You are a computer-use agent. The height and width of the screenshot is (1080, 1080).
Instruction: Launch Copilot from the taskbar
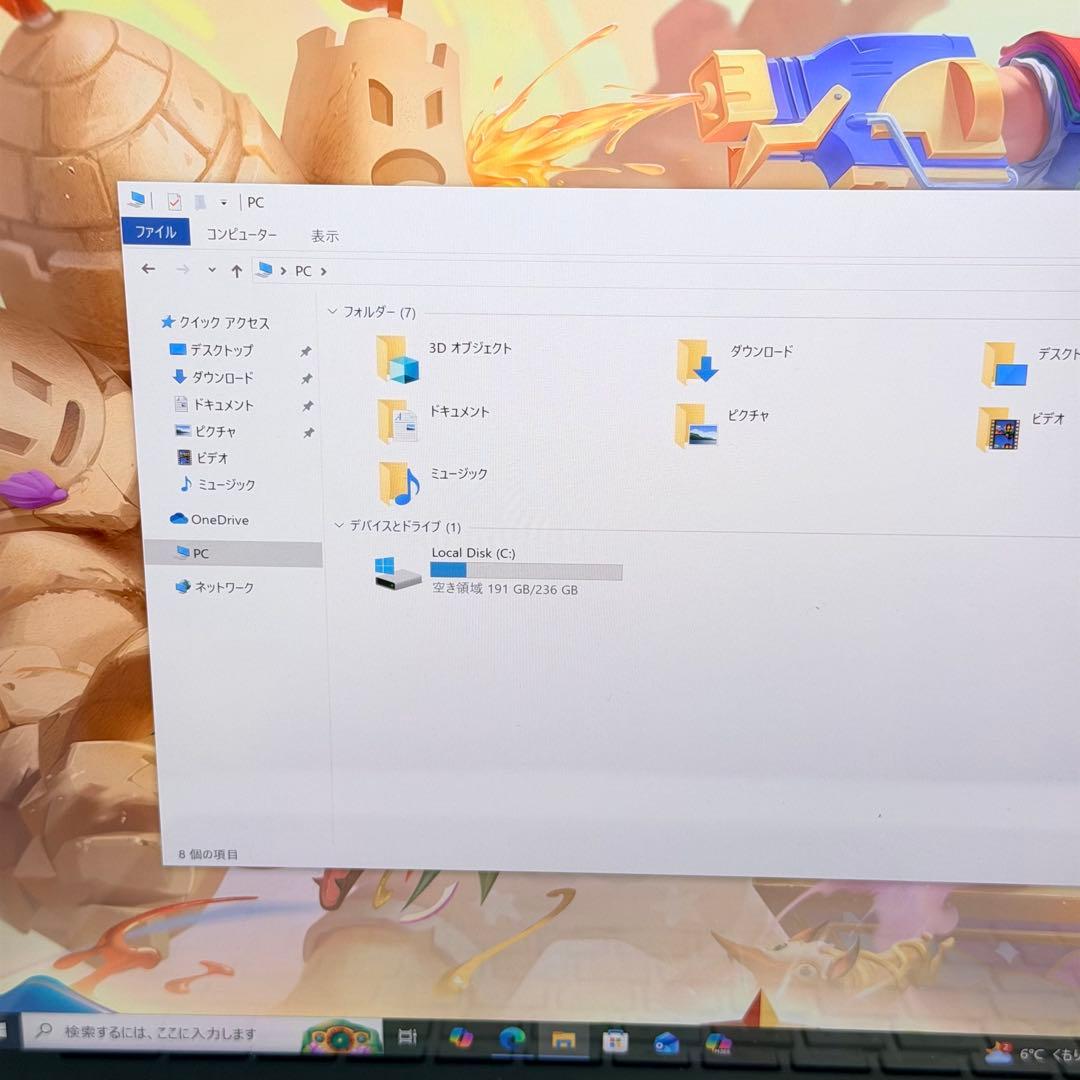coord(460,1037)
